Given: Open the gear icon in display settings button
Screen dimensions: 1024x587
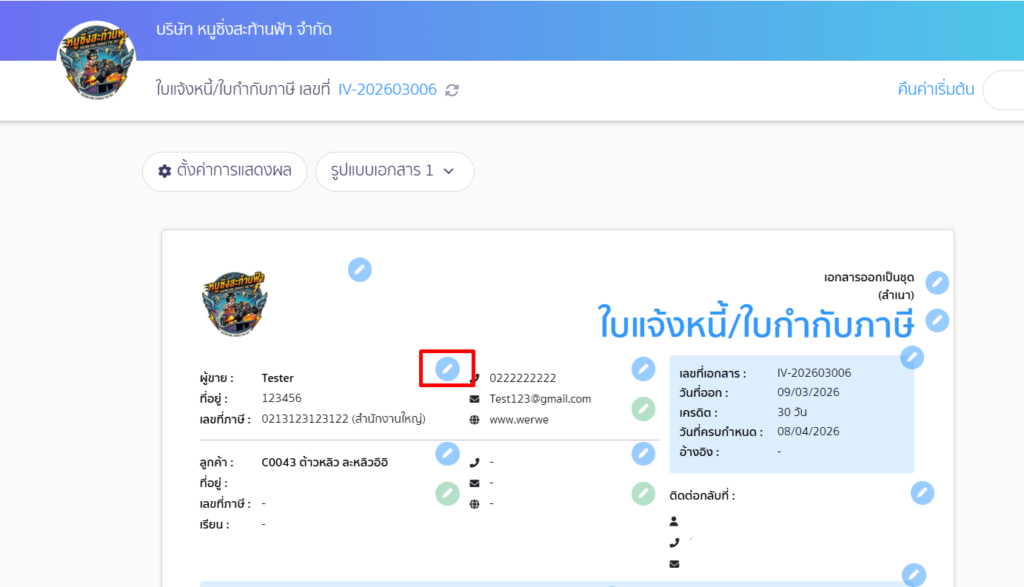Looking at the screenshot, I should click(164, 171).
